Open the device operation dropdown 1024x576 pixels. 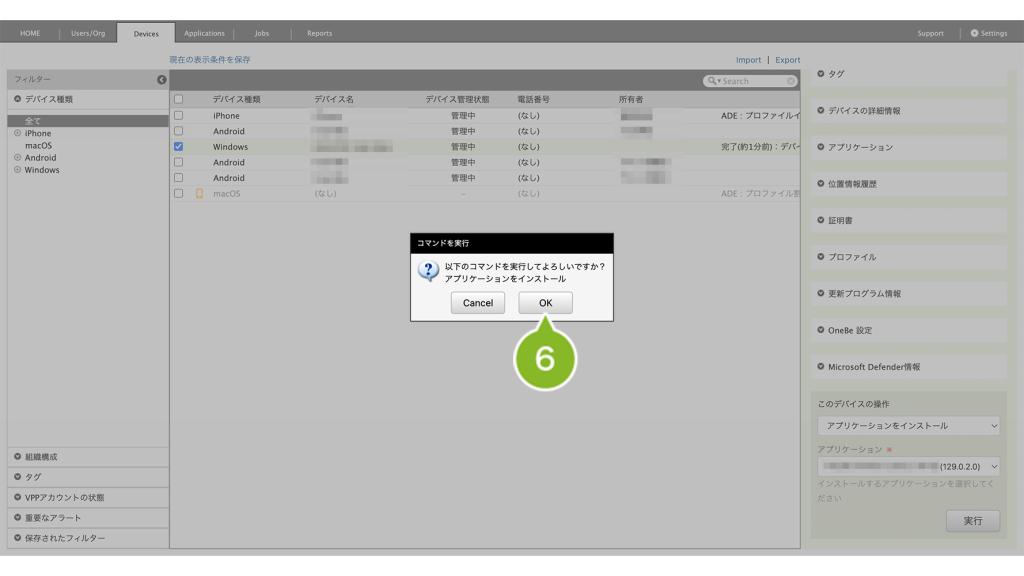(x=908, y=426)
